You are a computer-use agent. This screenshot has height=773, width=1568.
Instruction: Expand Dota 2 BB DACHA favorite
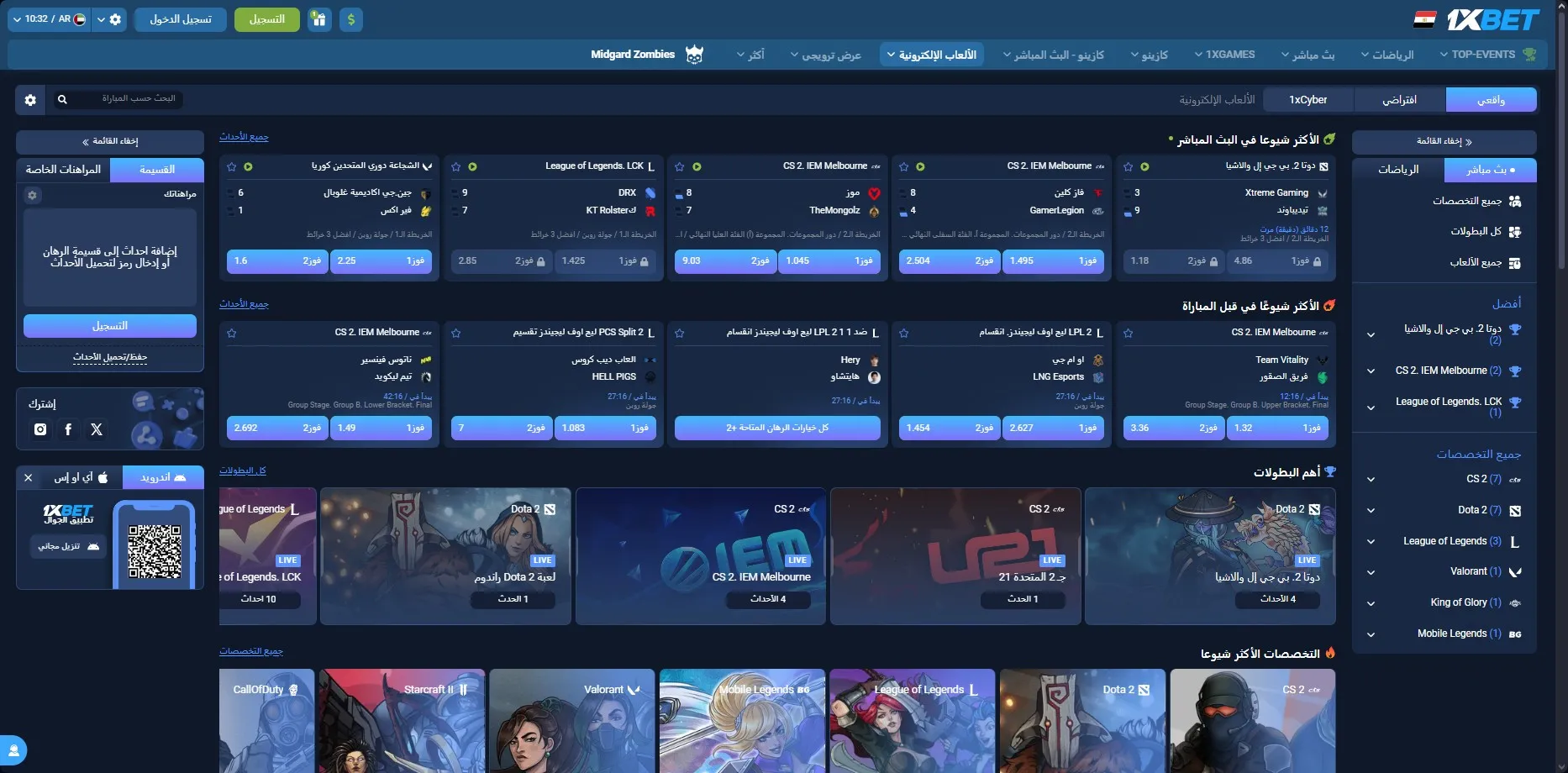click(1371, 334)
